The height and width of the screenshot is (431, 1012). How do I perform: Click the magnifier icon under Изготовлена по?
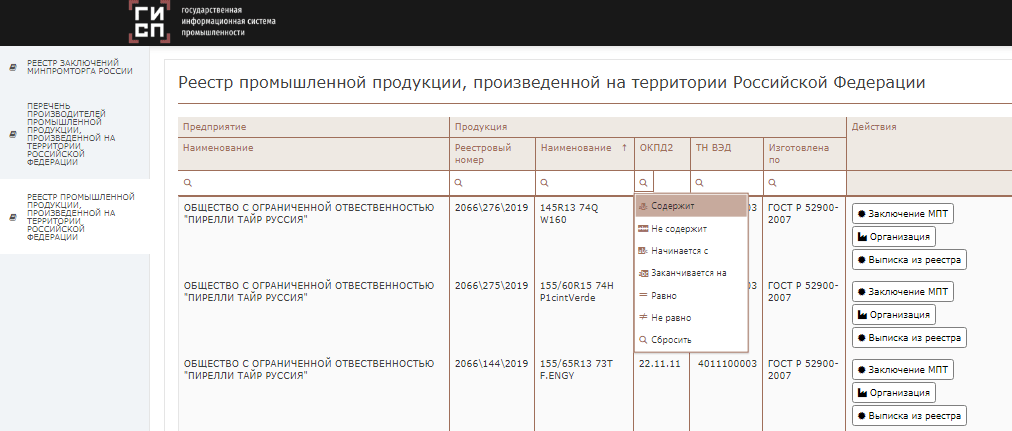click(x=774, y=184)
